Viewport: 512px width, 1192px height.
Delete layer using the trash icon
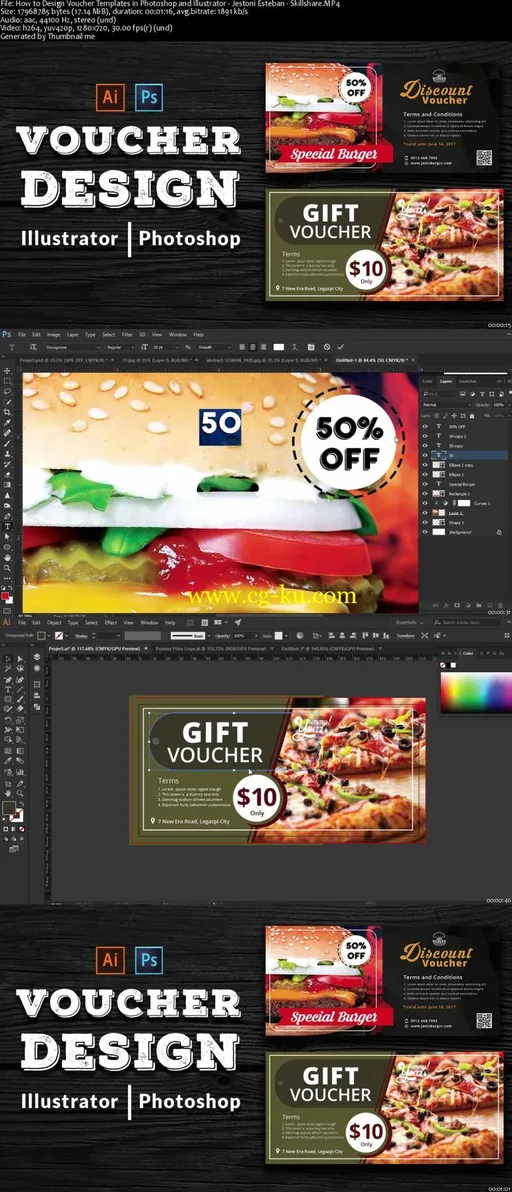(x=500, y=605)
